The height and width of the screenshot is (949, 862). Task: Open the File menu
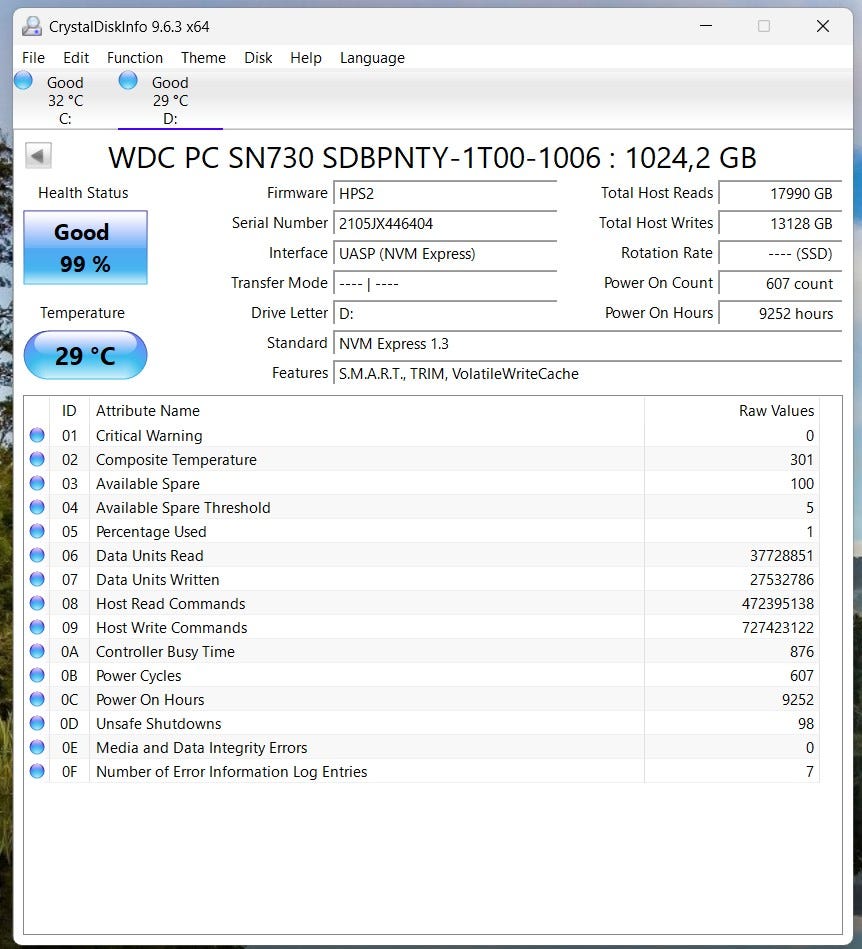(33, 58)
